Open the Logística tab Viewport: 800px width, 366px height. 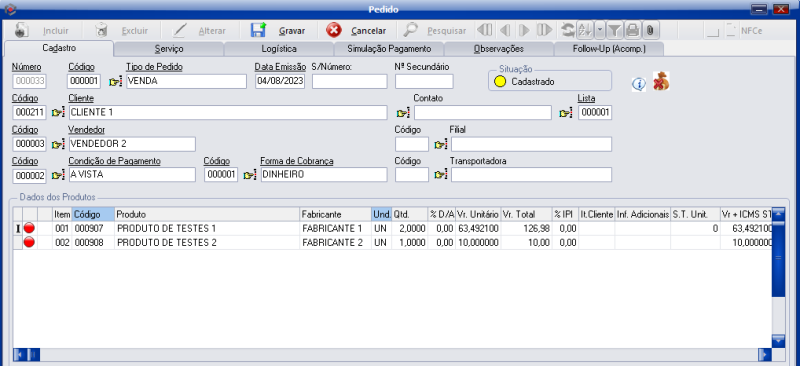[x=279, y=49]
